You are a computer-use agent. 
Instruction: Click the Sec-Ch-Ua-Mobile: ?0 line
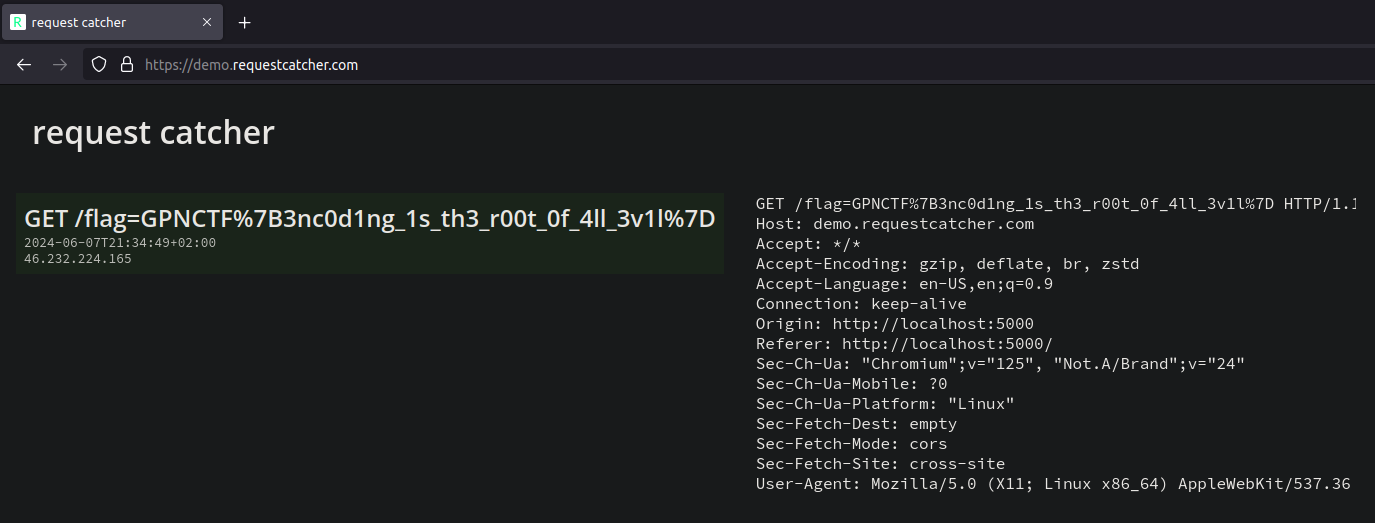tap(851, 384)
